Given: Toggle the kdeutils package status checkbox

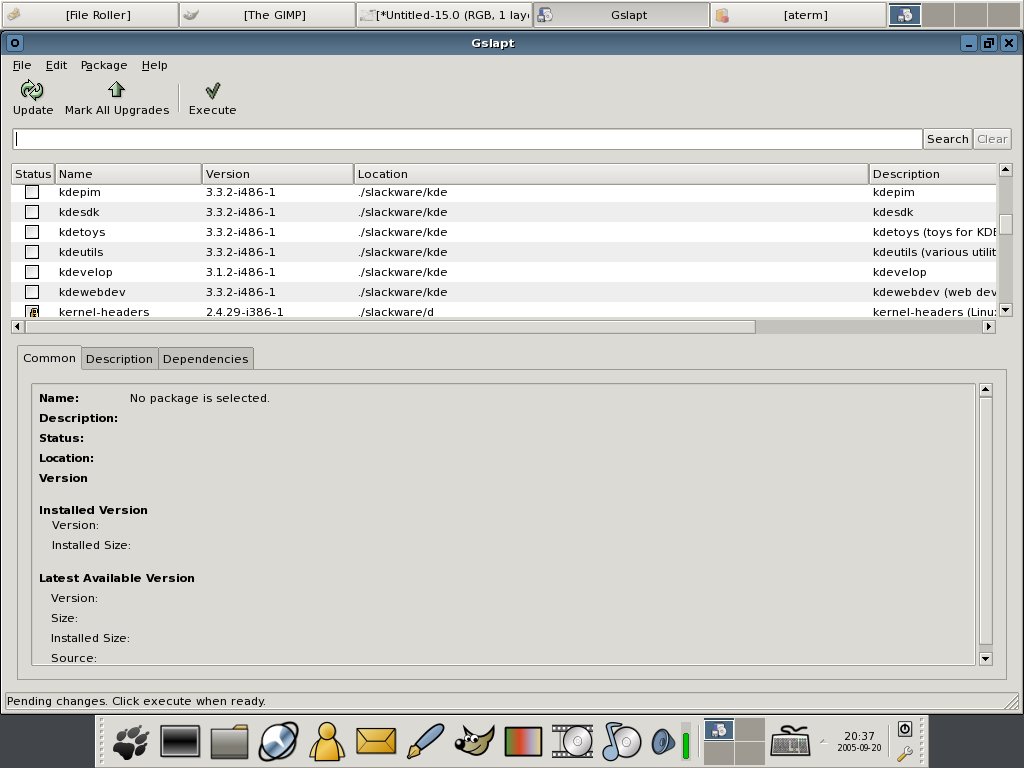Looking at the screenshot, I should tap(32, 252).
